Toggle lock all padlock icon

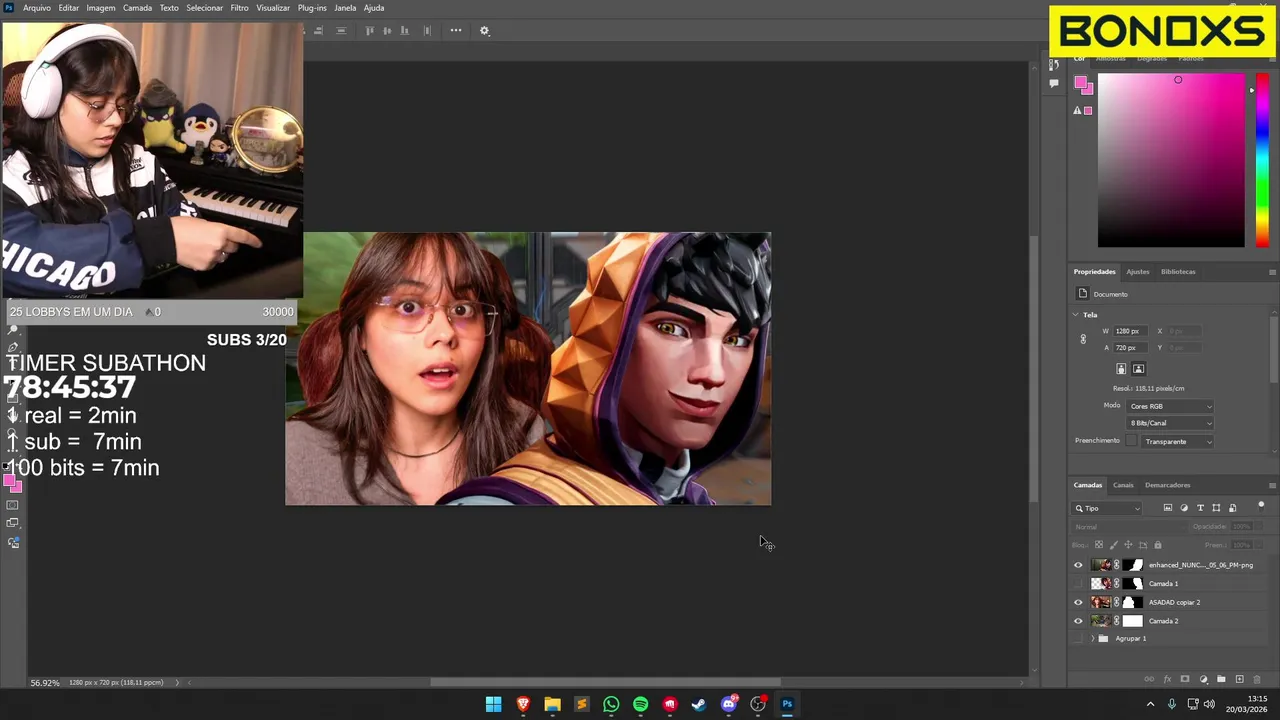click(1158, 545)
